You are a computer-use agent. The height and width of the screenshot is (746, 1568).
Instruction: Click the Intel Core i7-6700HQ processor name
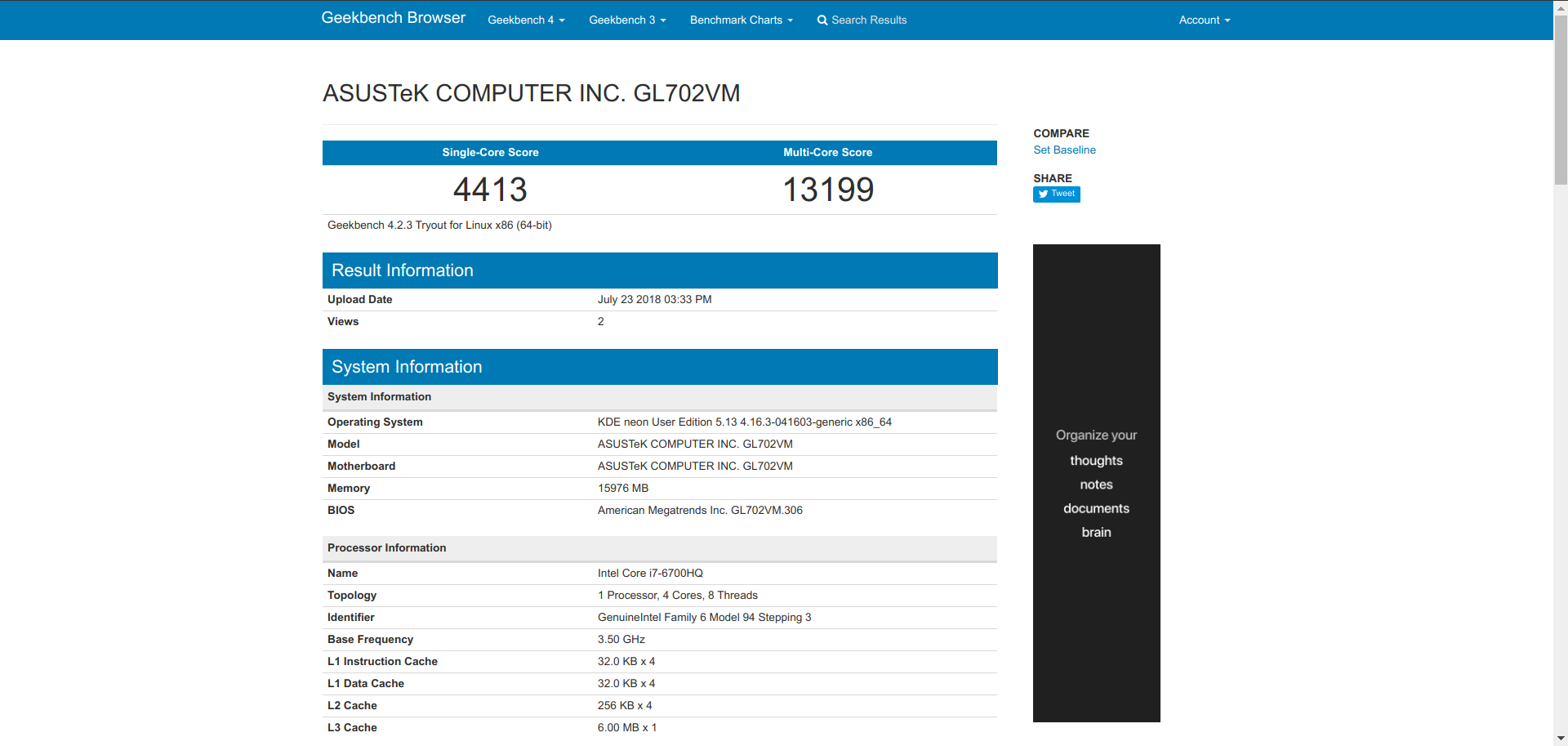[x=650, y=574]
